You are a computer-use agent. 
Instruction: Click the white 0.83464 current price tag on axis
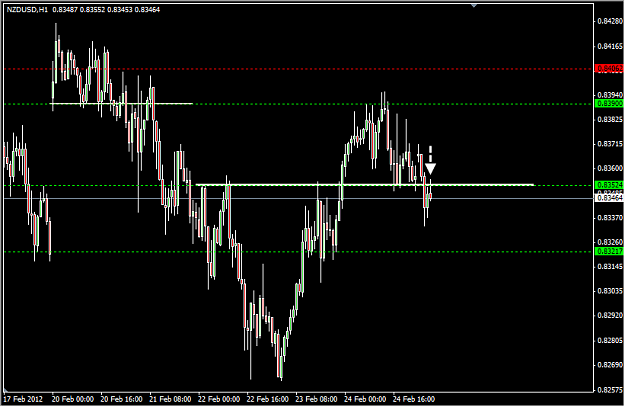[609, 198]
